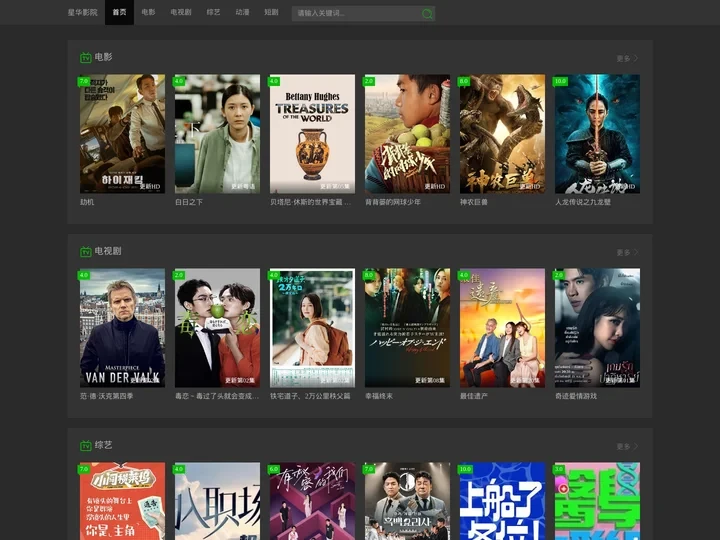
Task: Click the 劫机 title text
Action: point(87,202)
